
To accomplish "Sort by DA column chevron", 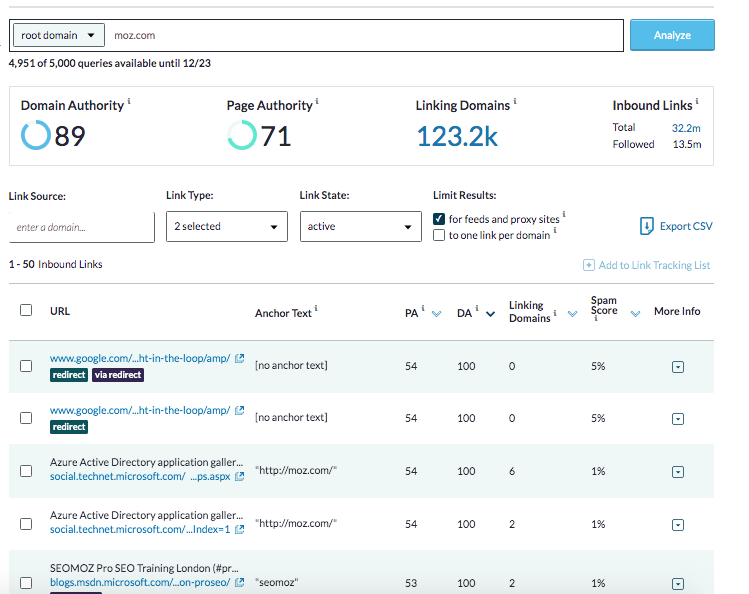I will (491, 314).
